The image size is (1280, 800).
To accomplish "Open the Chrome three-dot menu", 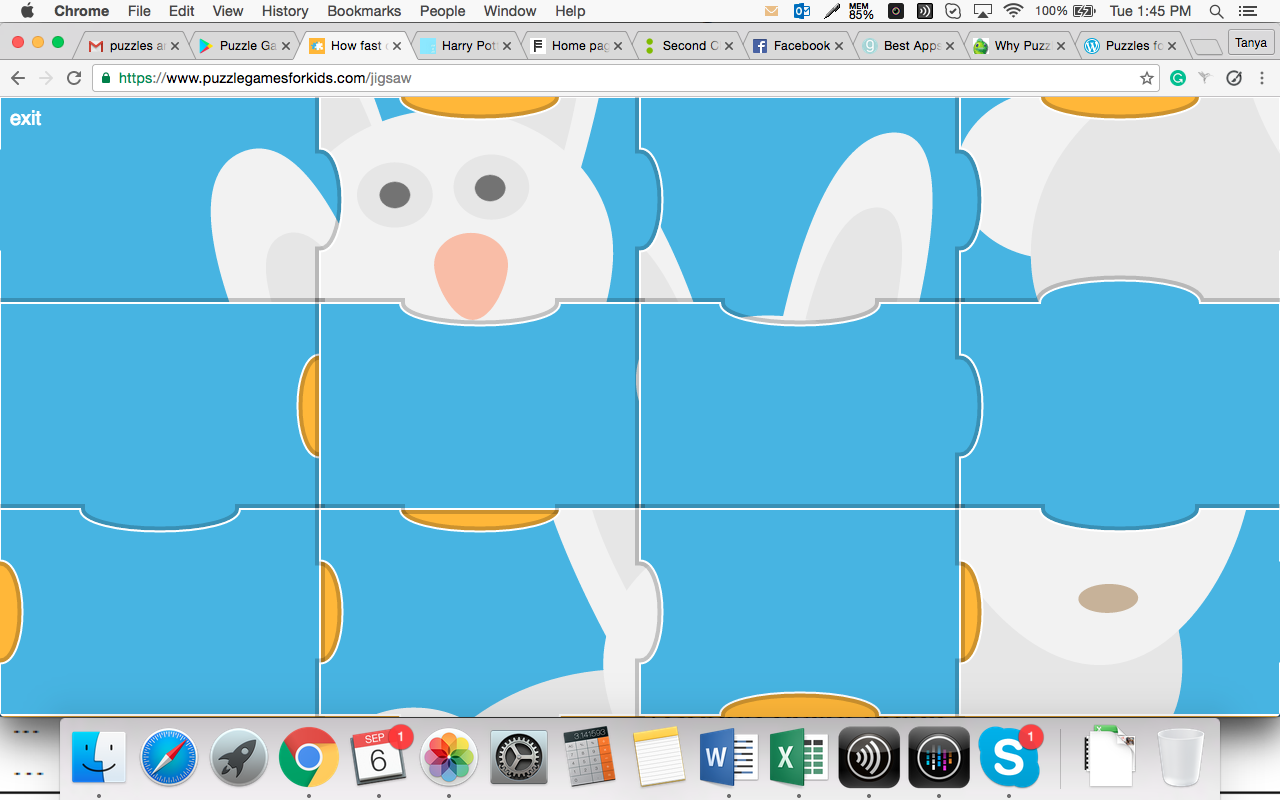I will tap(1262, 78).
